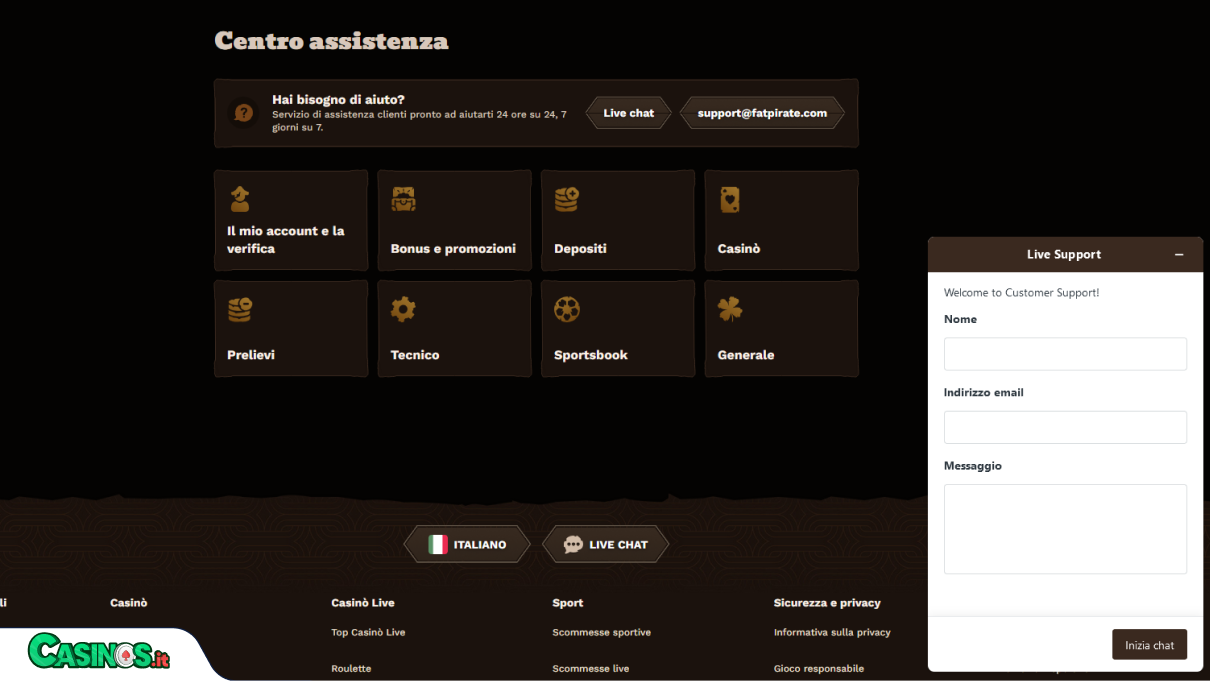
Task: Click the account and verification person icon
Action: (x=240, y=199)
